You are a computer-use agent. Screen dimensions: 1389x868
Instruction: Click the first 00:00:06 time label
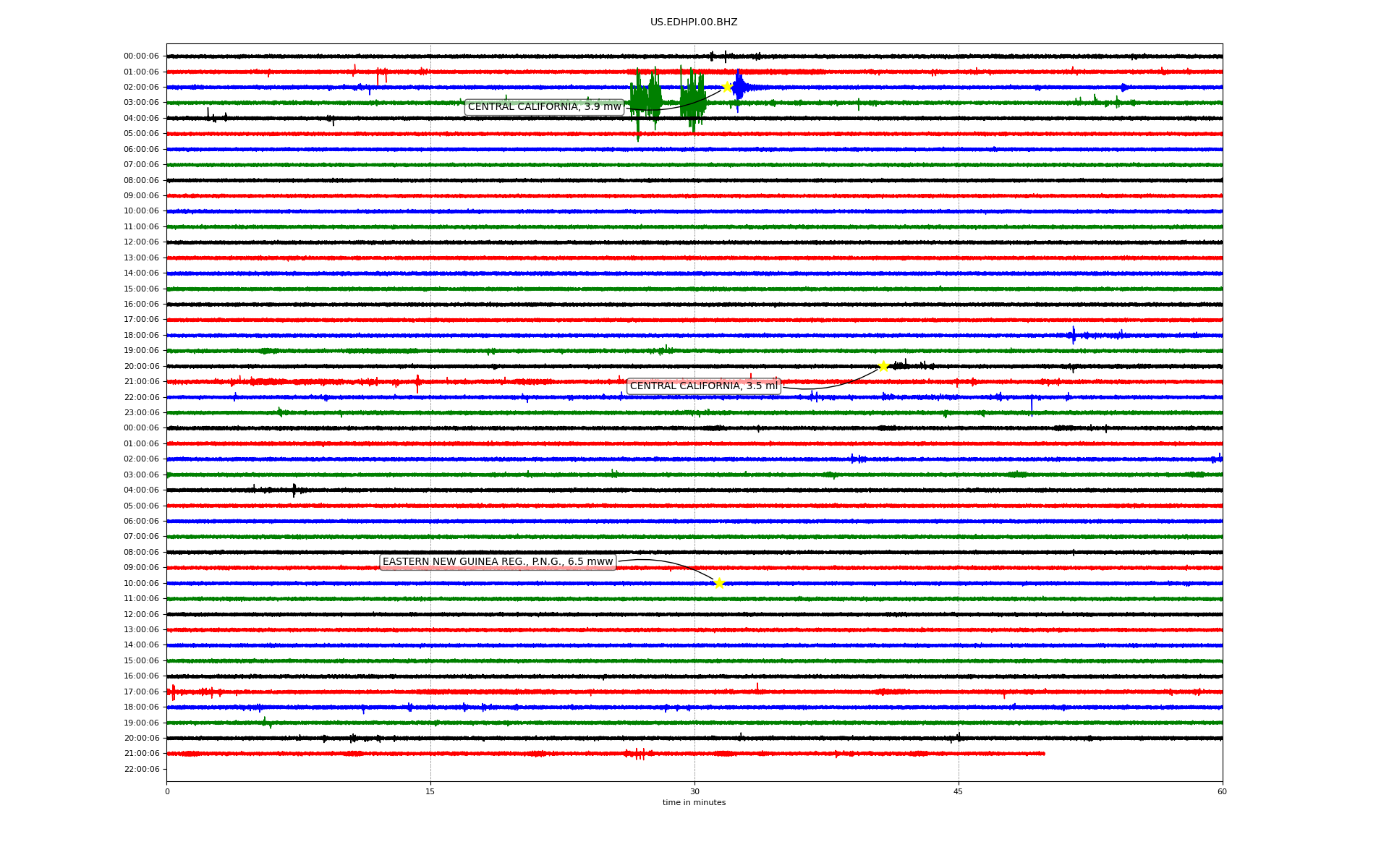(x=141, y=56)
